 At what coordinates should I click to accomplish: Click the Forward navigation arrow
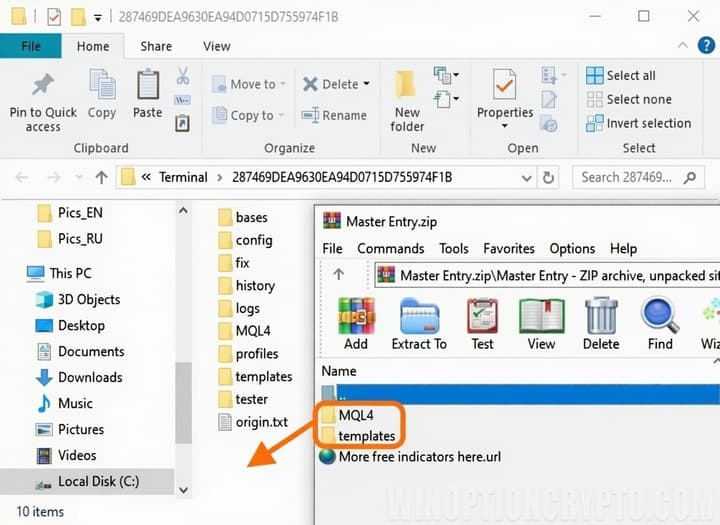(54, 177)
